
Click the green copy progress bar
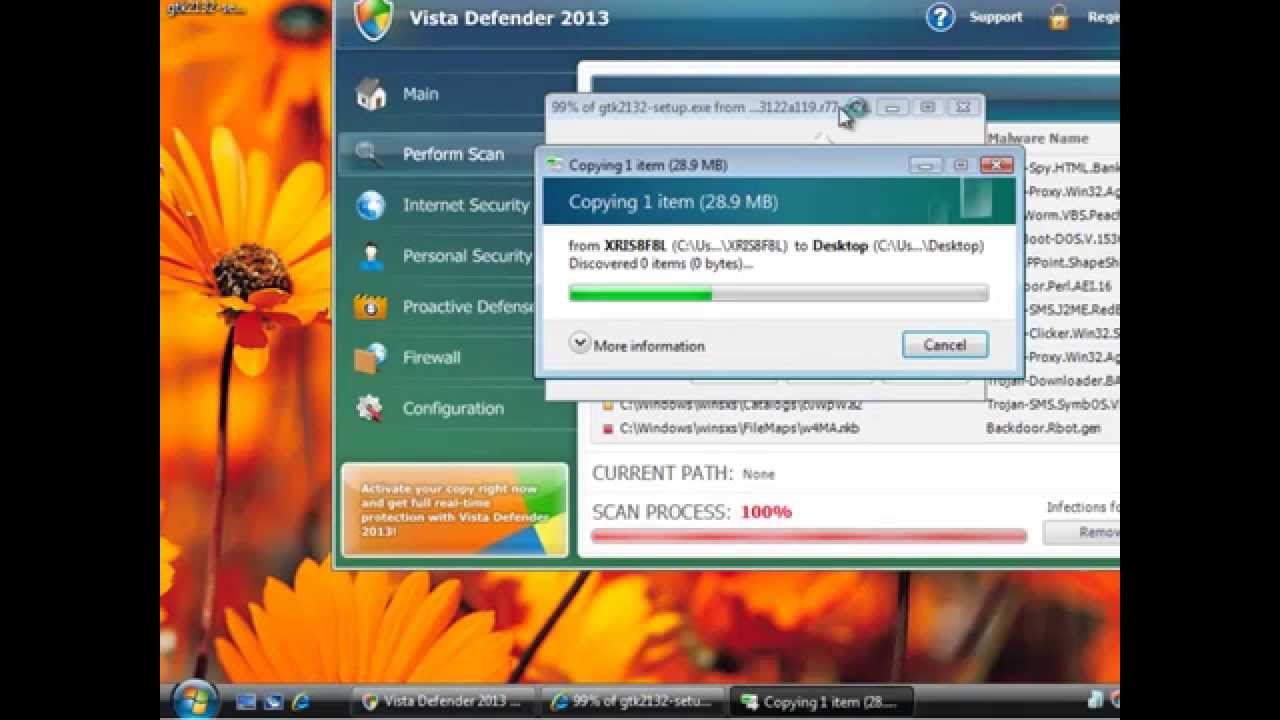pos(778,293)
